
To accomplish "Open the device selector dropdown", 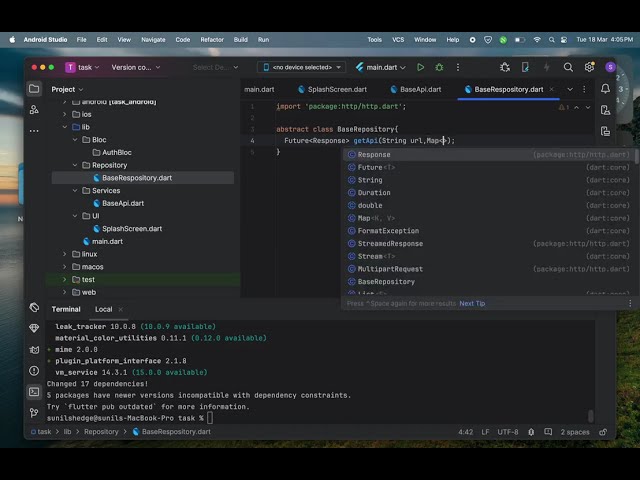I will pyautogui.click(x=302, y=67).
